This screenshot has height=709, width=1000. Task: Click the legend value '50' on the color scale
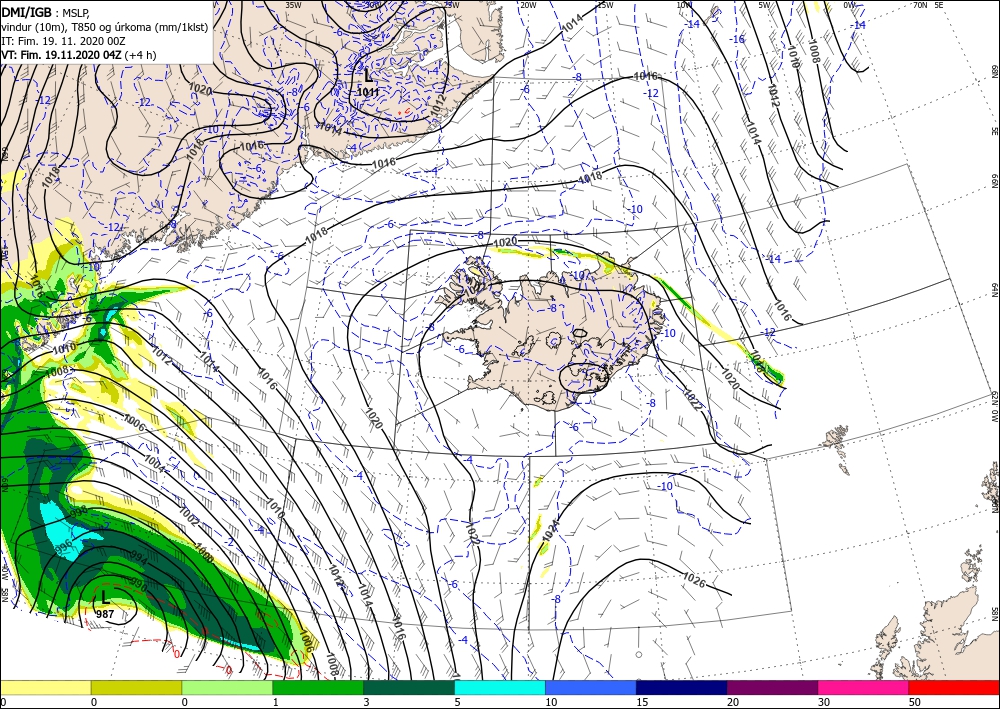pos(915,702)
